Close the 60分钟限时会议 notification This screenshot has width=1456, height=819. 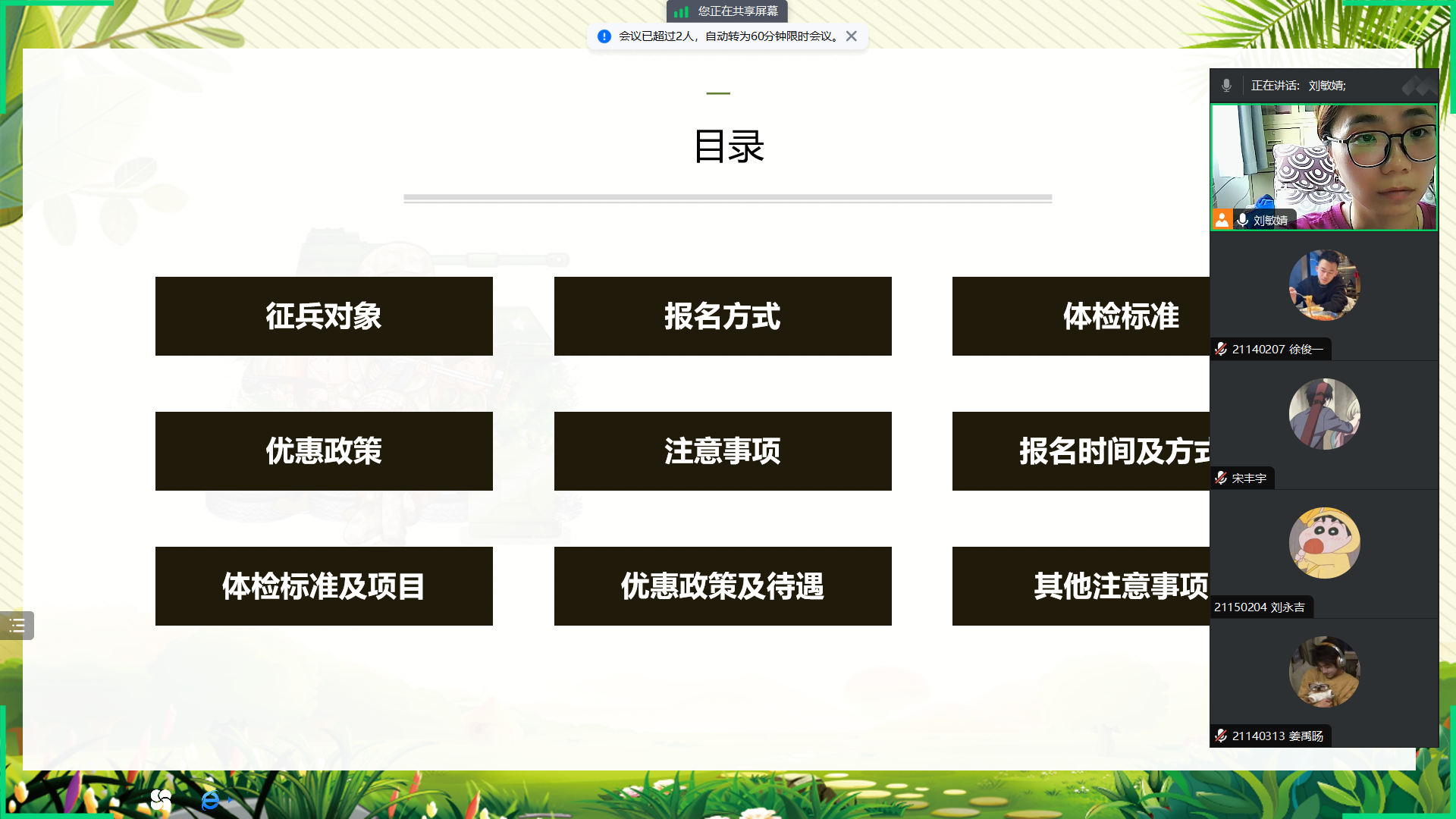pos(852,36)
